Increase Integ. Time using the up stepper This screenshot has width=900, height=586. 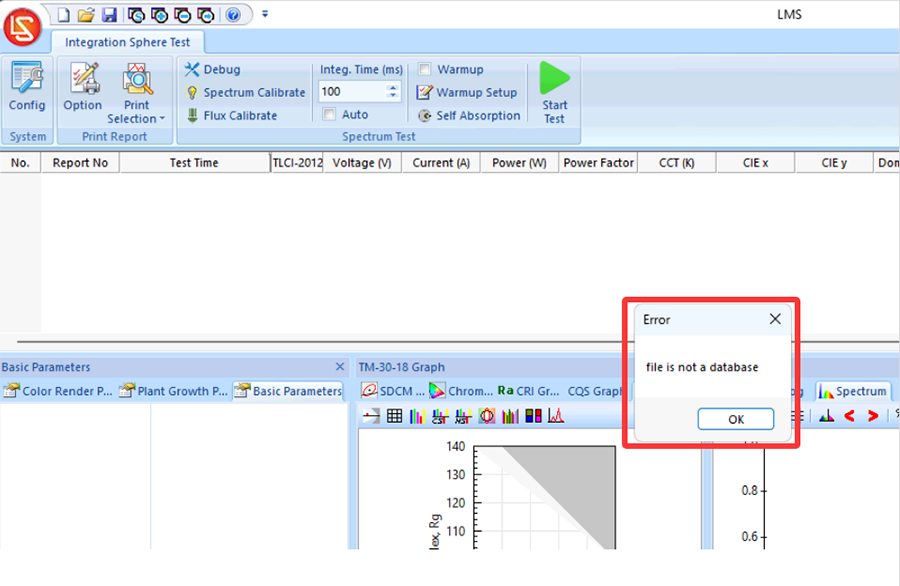pos(393,87)
